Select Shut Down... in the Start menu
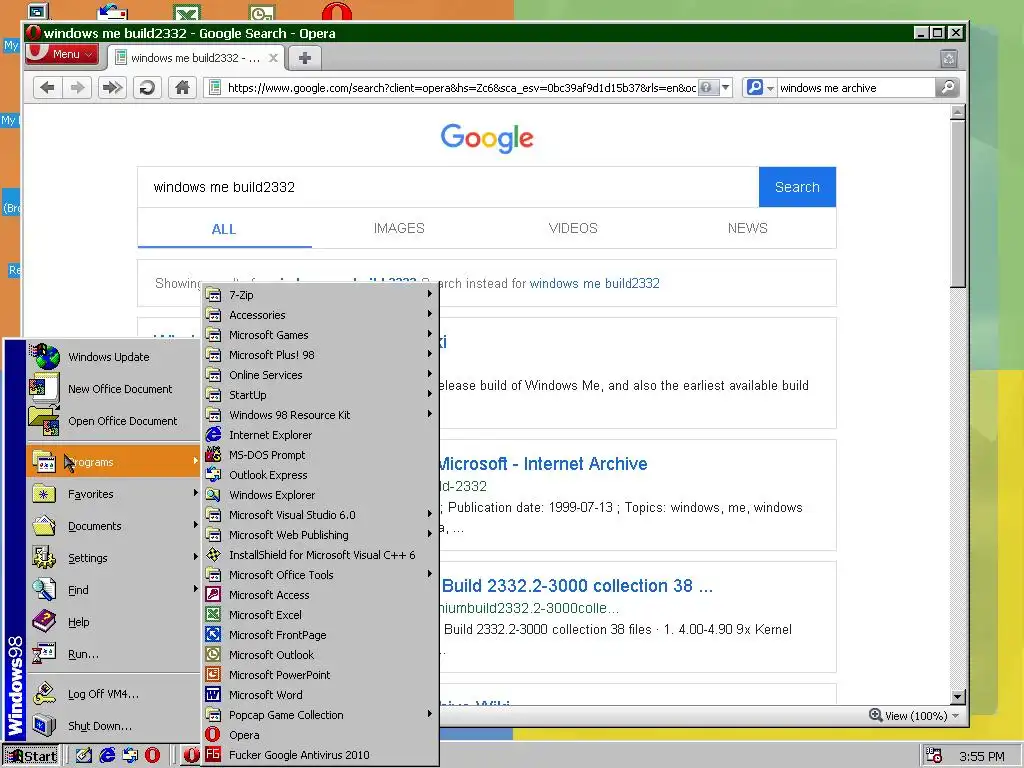 [114, 726]
